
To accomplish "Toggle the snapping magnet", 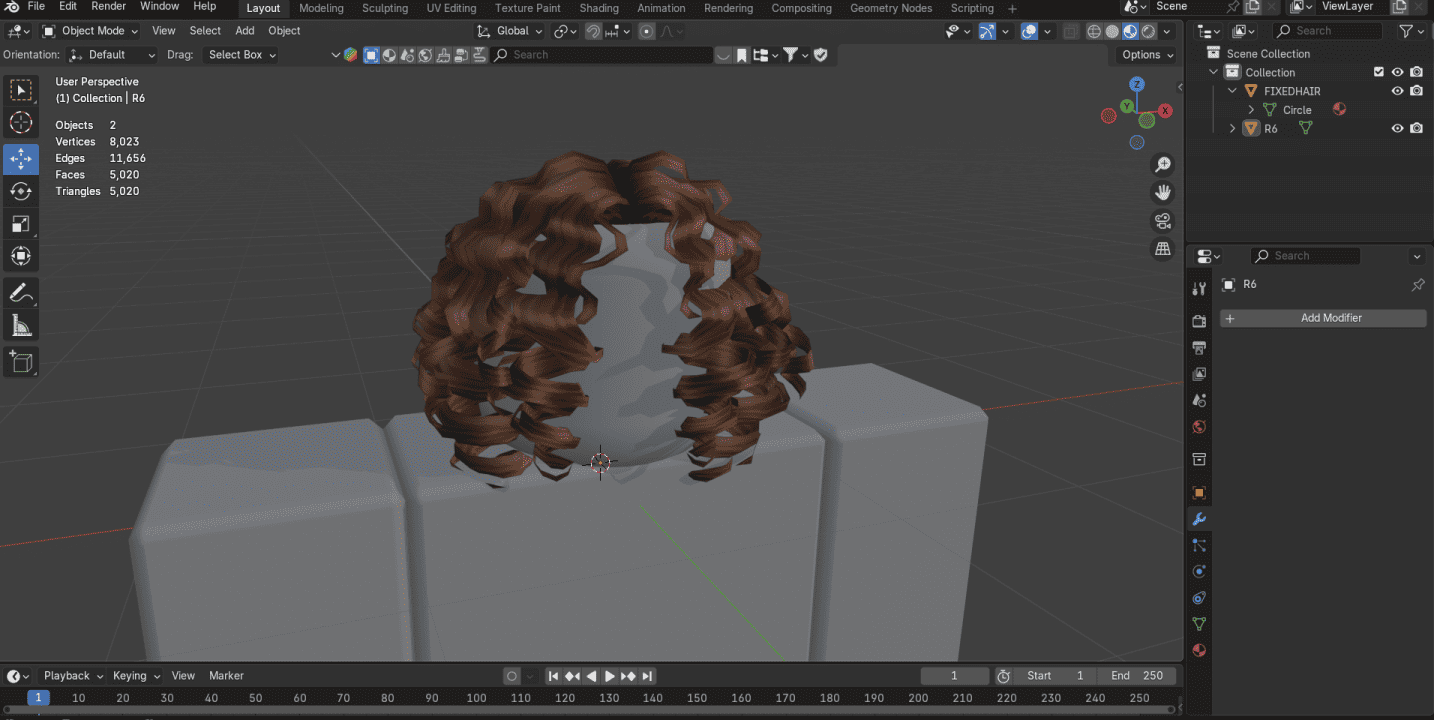I will click(x=593, y=31).
